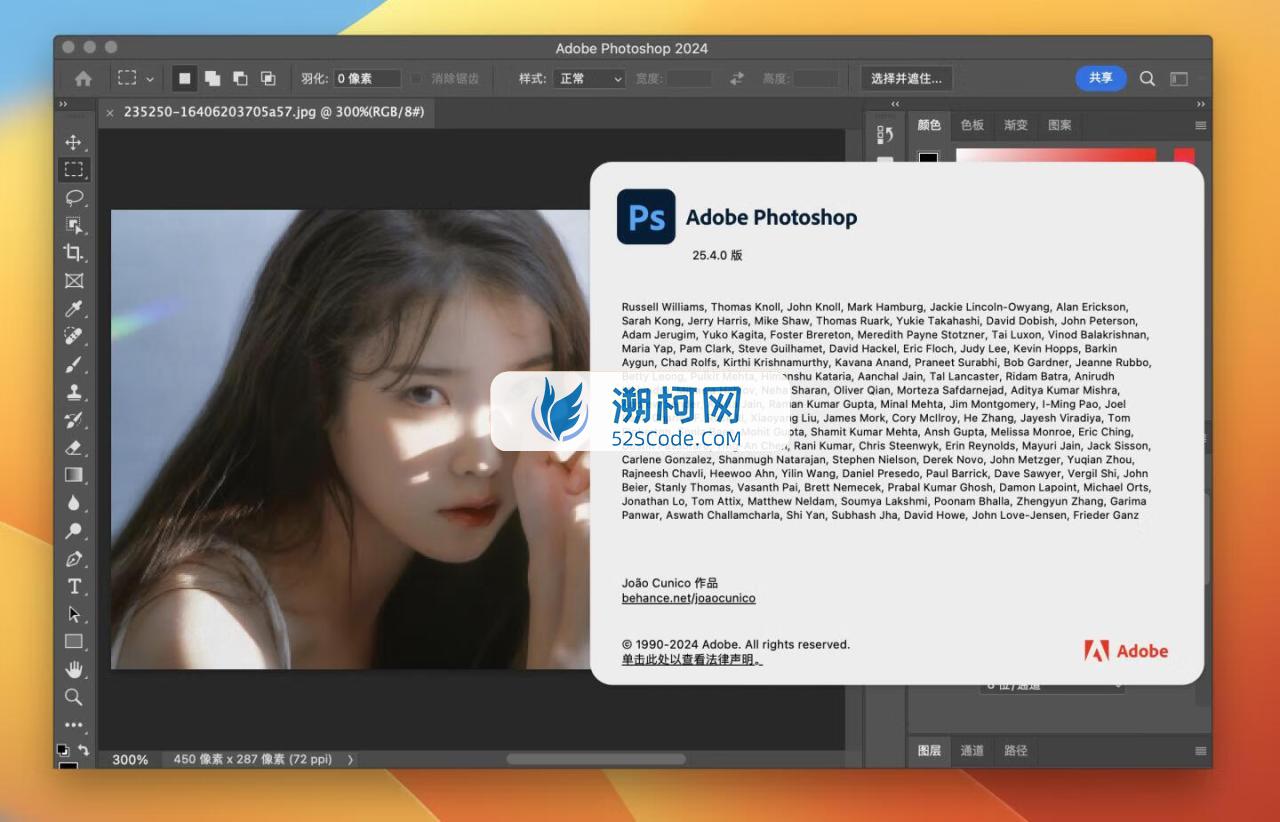
Task: Select the Frame tool
Action: tap(74, 281)
